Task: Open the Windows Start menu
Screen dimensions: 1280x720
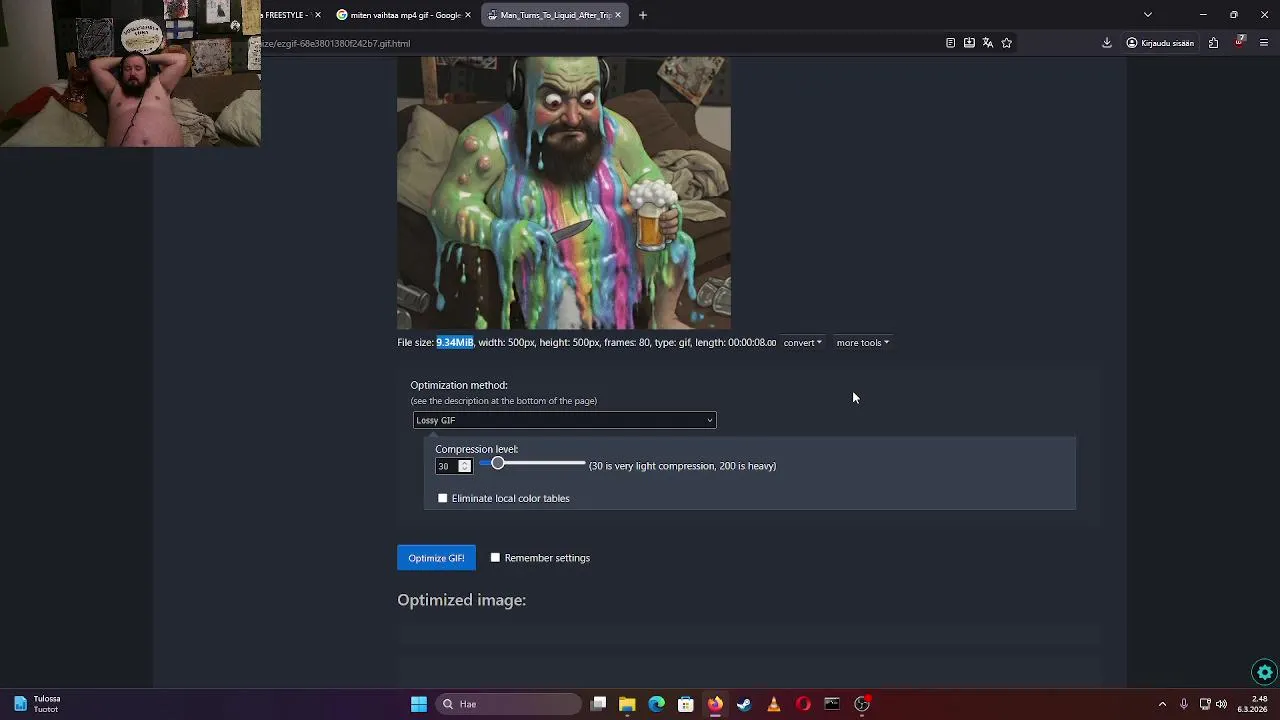Action: tap(419, 704)
